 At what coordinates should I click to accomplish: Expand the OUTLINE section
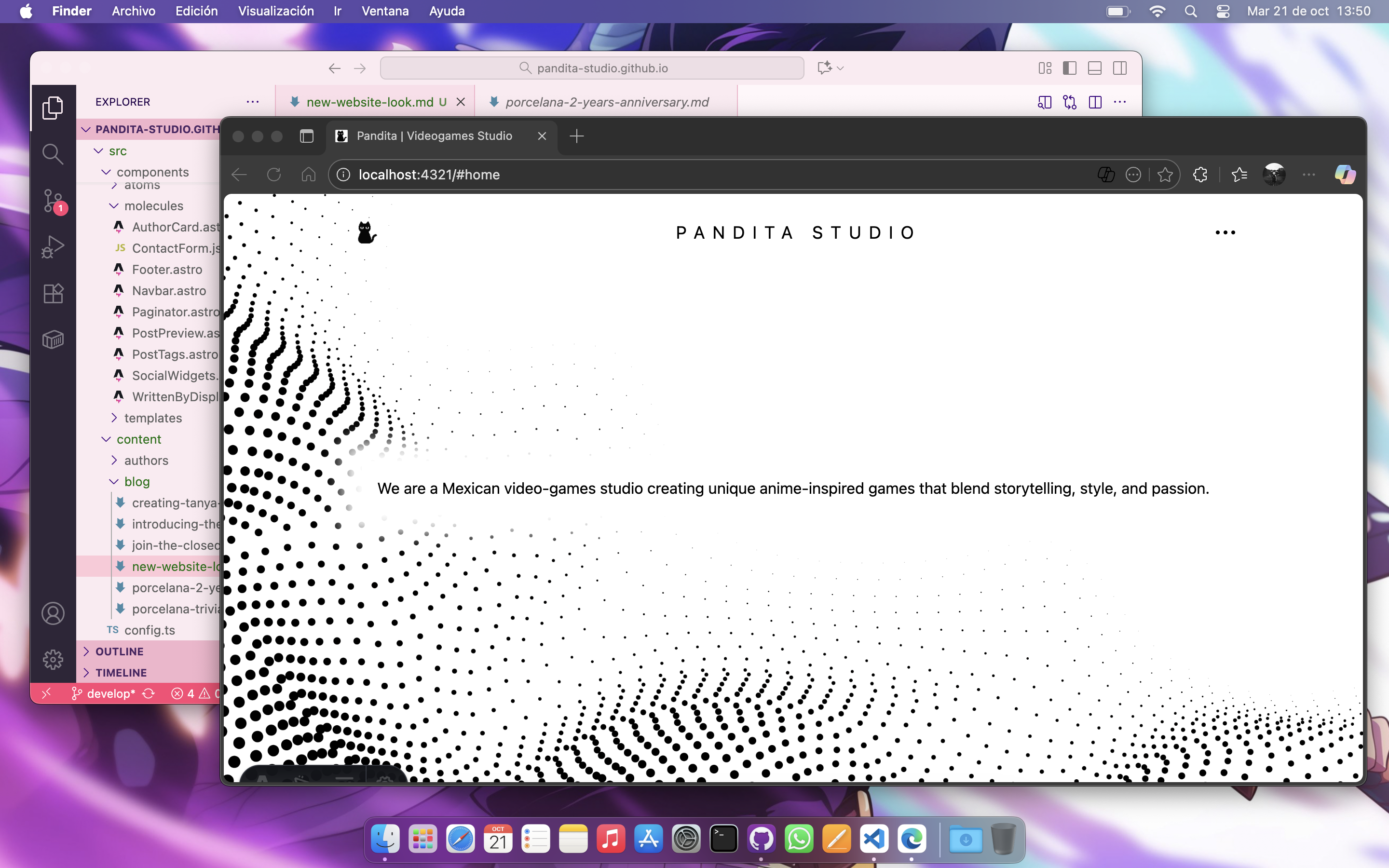120,651
